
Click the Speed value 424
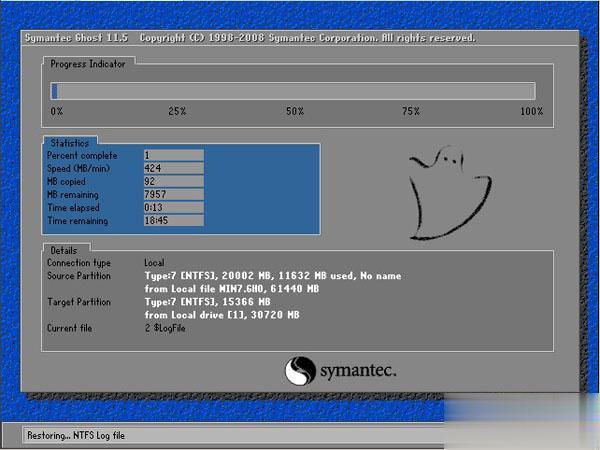coord(174,168)
